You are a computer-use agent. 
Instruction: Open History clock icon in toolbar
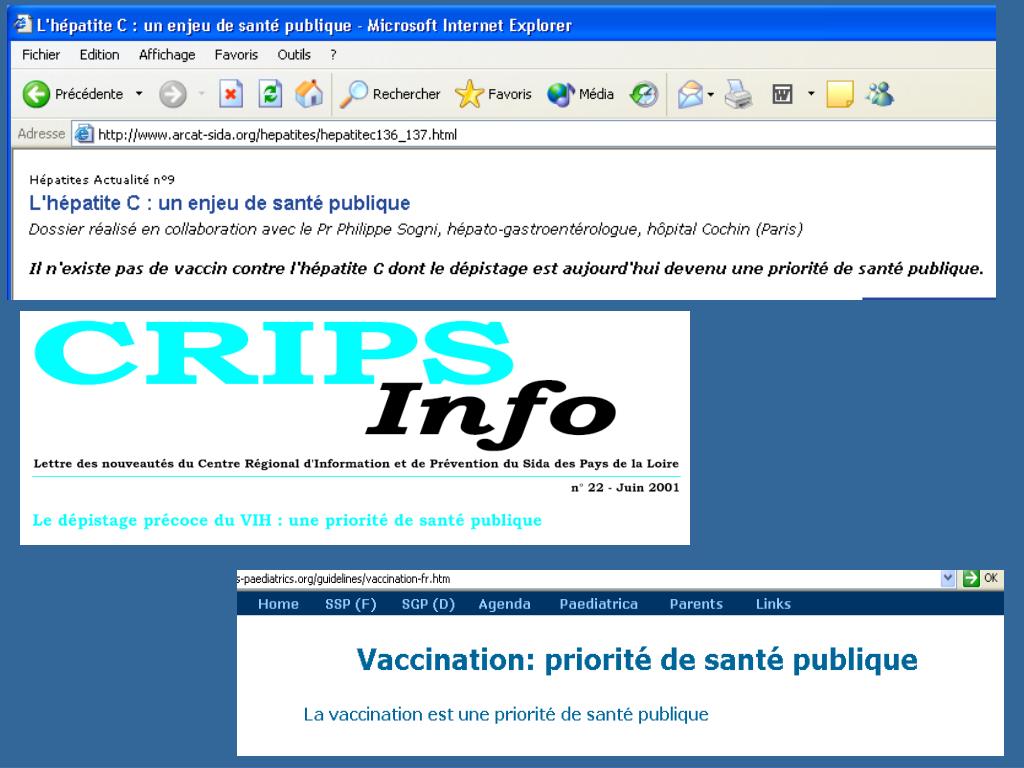[x=644, y=94]
